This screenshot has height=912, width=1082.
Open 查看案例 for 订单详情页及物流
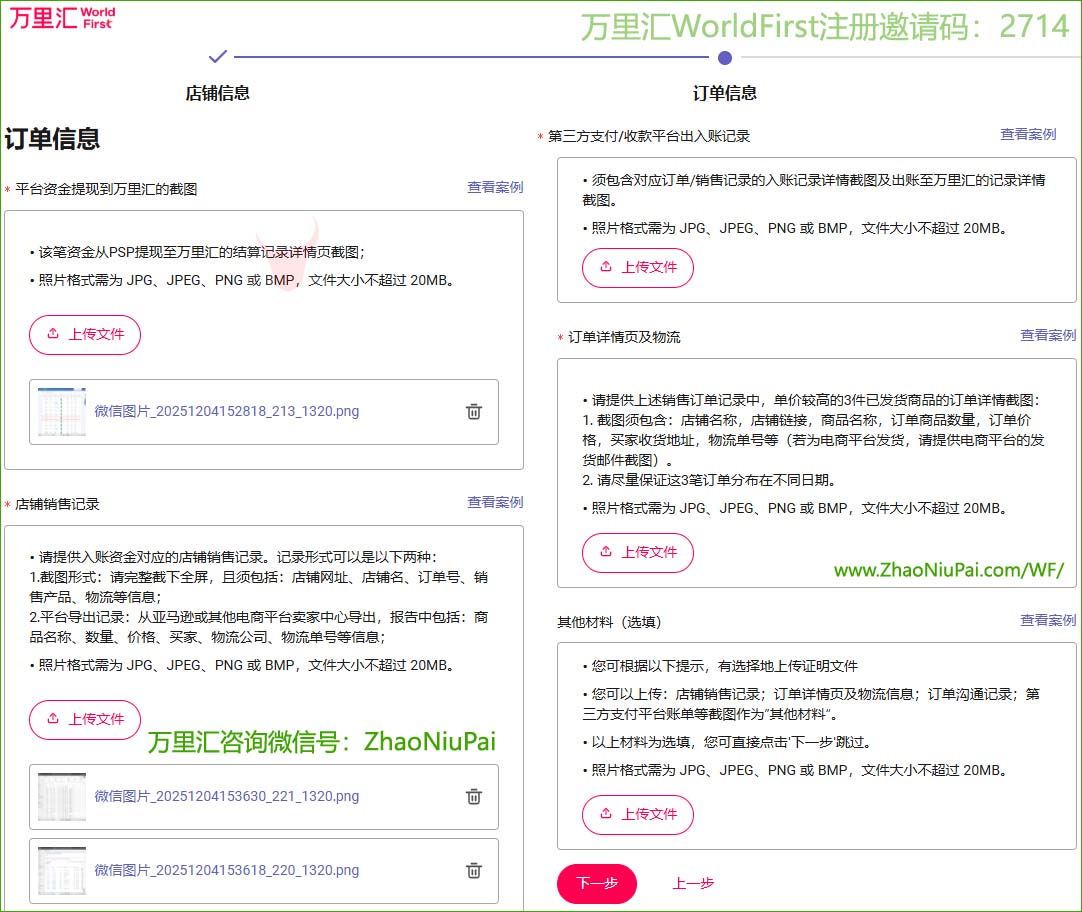[1048, 336]
